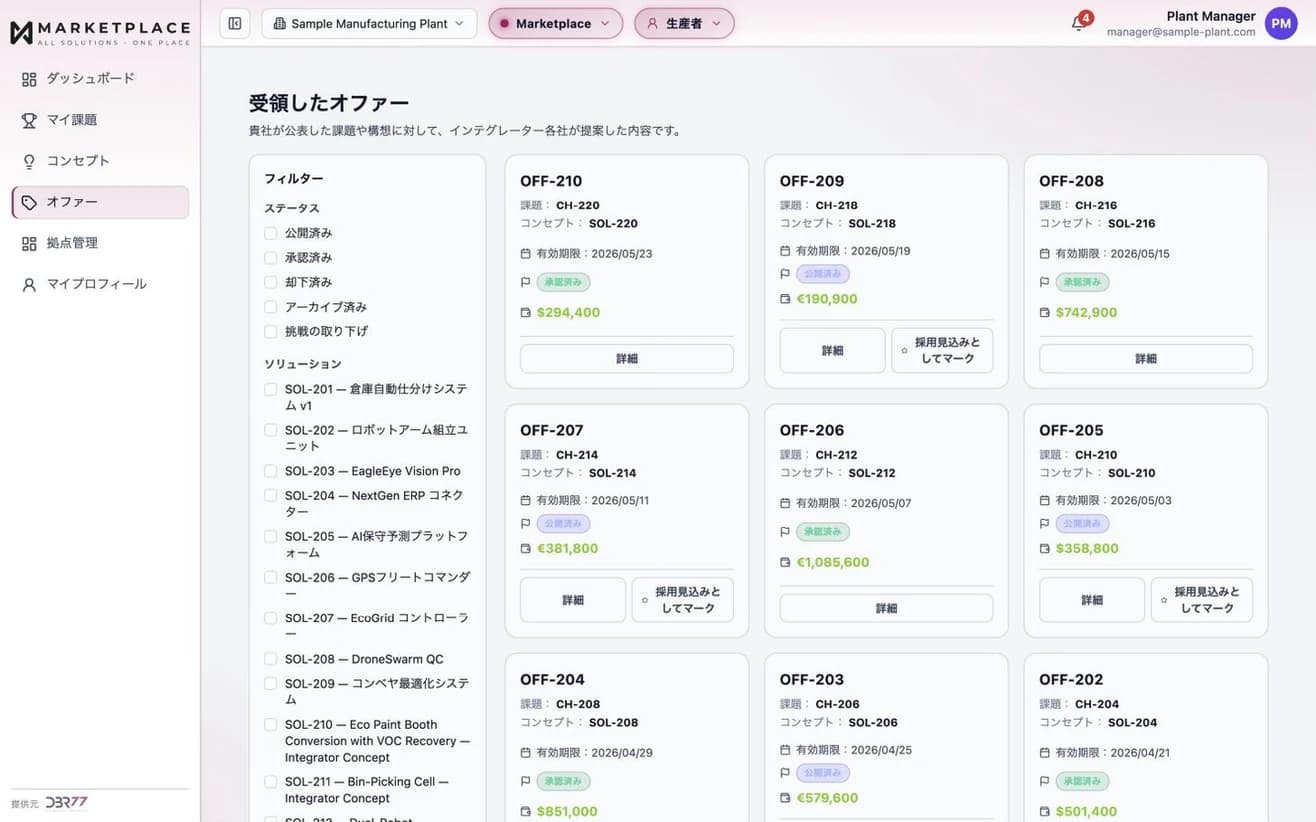Mark OFF-209 as 採用見込み
The width and height of the screenshot is (1316, 822).
pos(942,351)
